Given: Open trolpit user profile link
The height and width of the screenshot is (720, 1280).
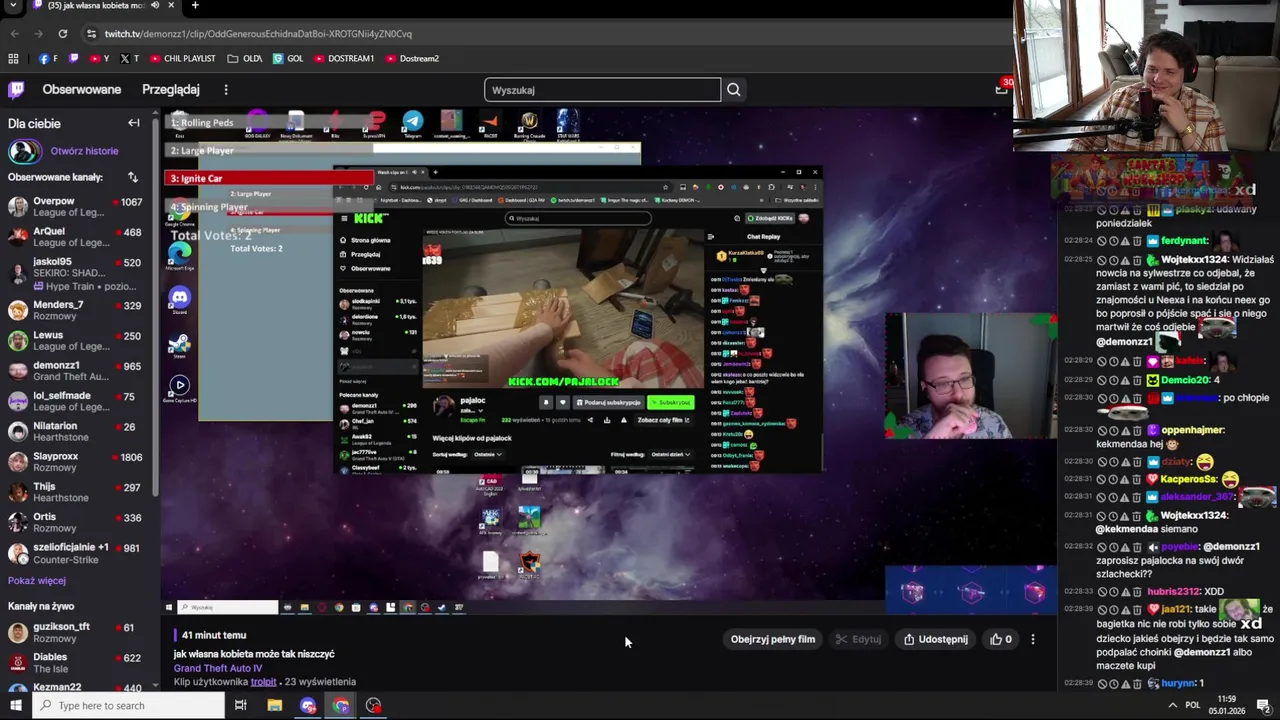Looking at the screenshot, I should (264, 682).
